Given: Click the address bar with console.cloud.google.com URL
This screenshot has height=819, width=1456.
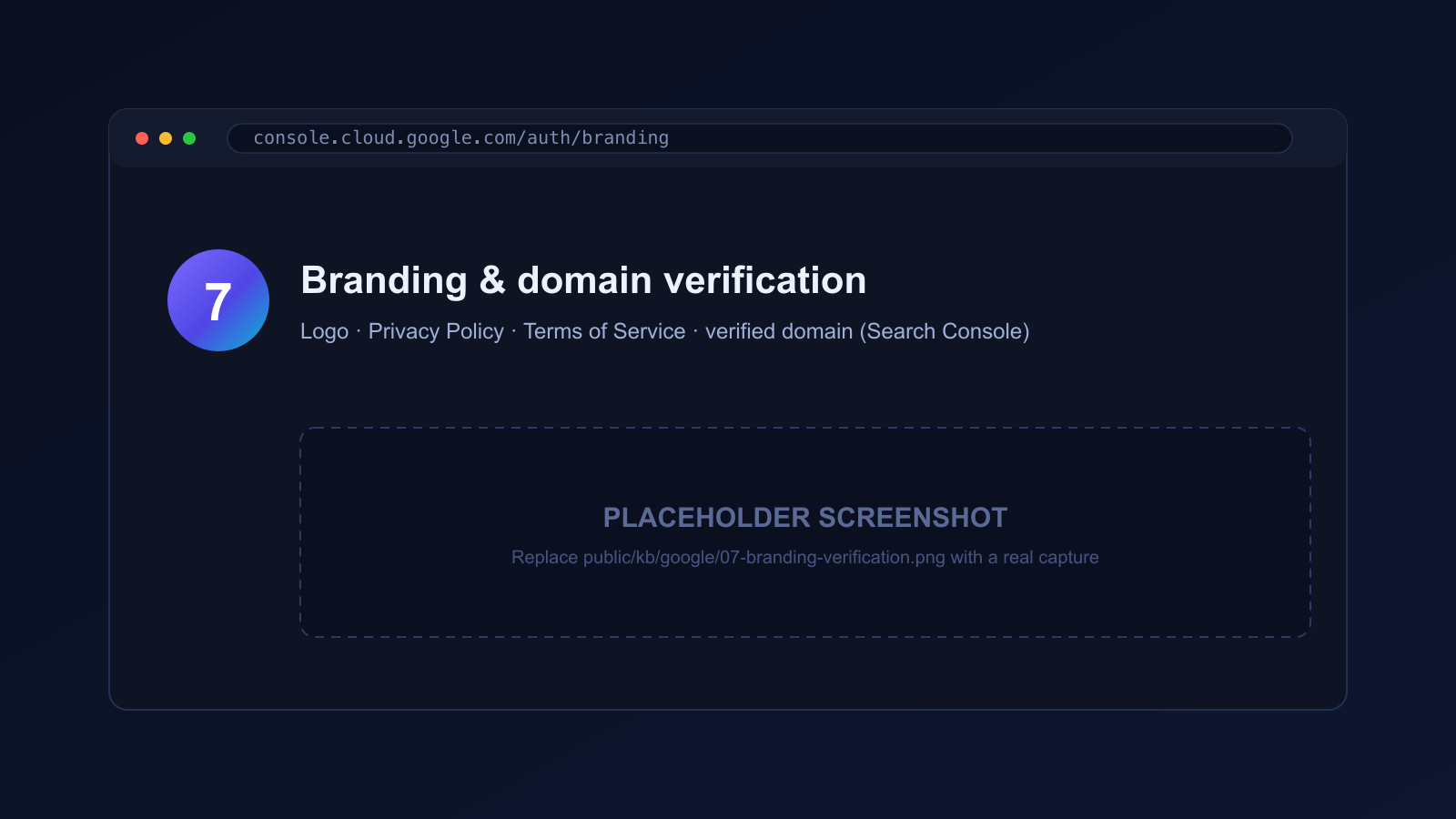Looking at the screenshot, I should (759, 138).
